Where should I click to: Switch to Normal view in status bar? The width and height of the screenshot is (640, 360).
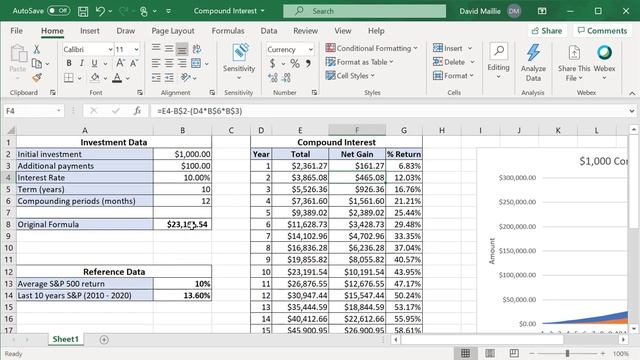pyautogui.click(x=465, y=353)
